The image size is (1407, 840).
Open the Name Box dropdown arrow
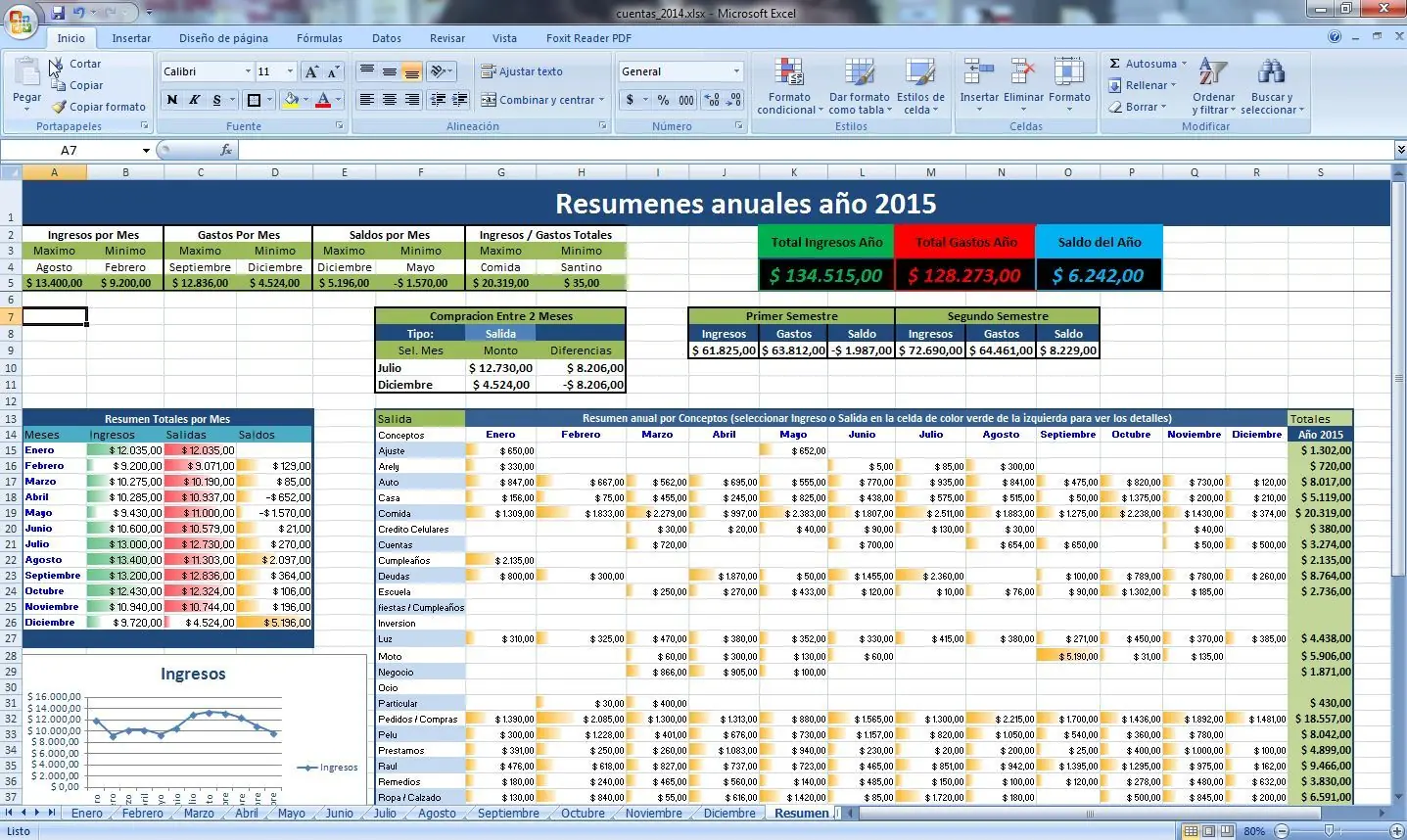(146, 150)
